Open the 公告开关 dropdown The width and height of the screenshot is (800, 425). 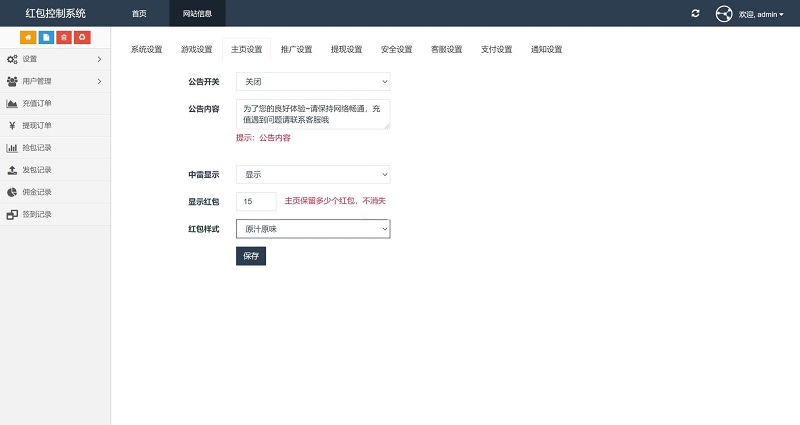[313, 82]
